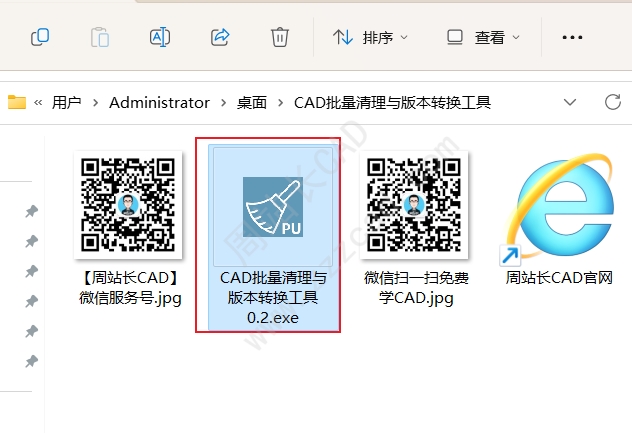Expand chevron after 桌面 breadcrumb
This screenshot has height=433, width=632.
281,103
